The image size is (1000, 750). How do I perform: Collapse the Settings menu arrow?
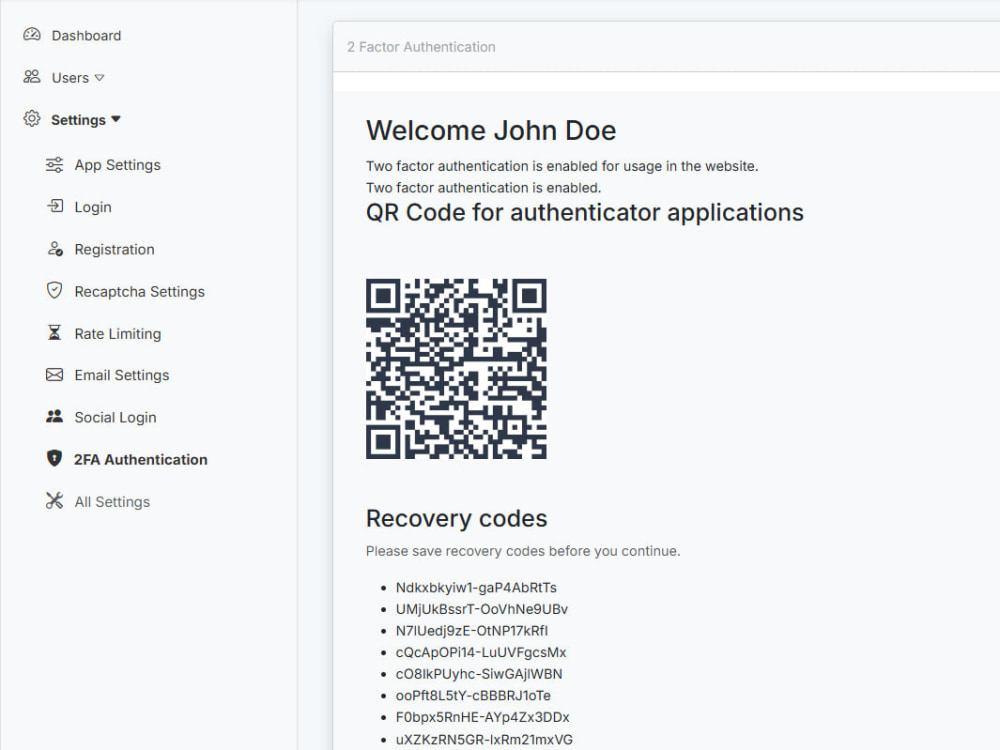115,119
